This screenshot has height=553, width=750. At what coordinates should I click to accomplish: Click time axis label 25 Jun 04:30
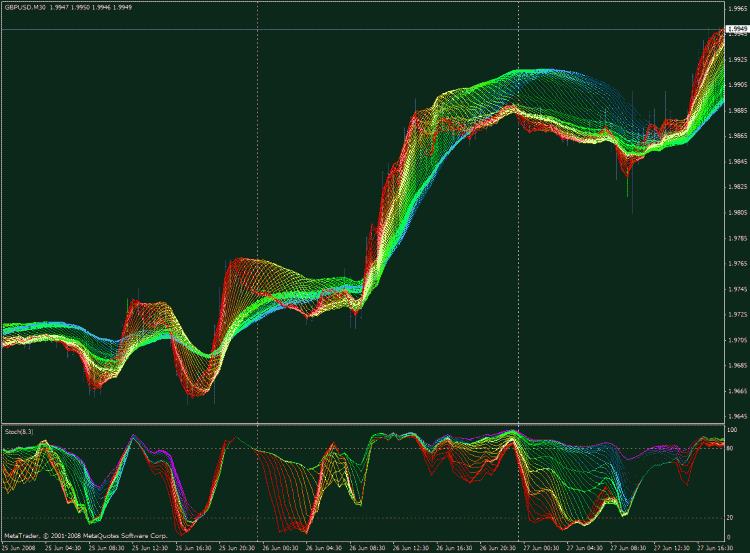(63, 548)
